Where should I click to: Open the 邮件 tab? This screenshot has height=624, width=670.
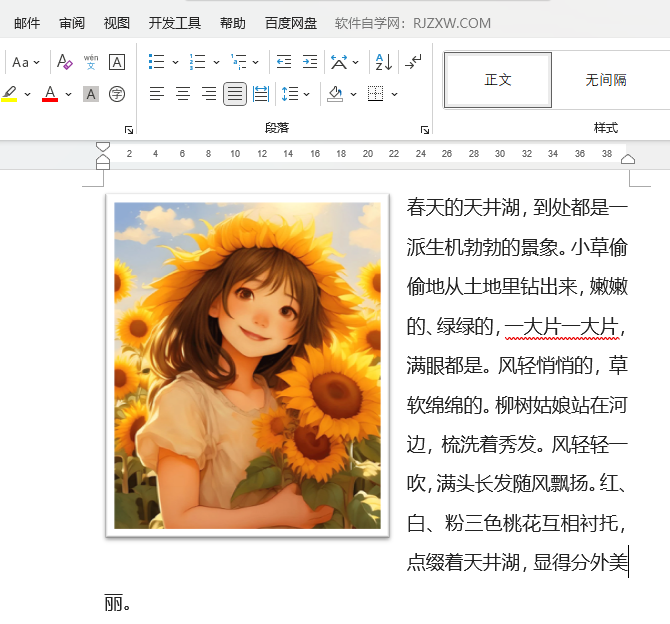(27, 23)
